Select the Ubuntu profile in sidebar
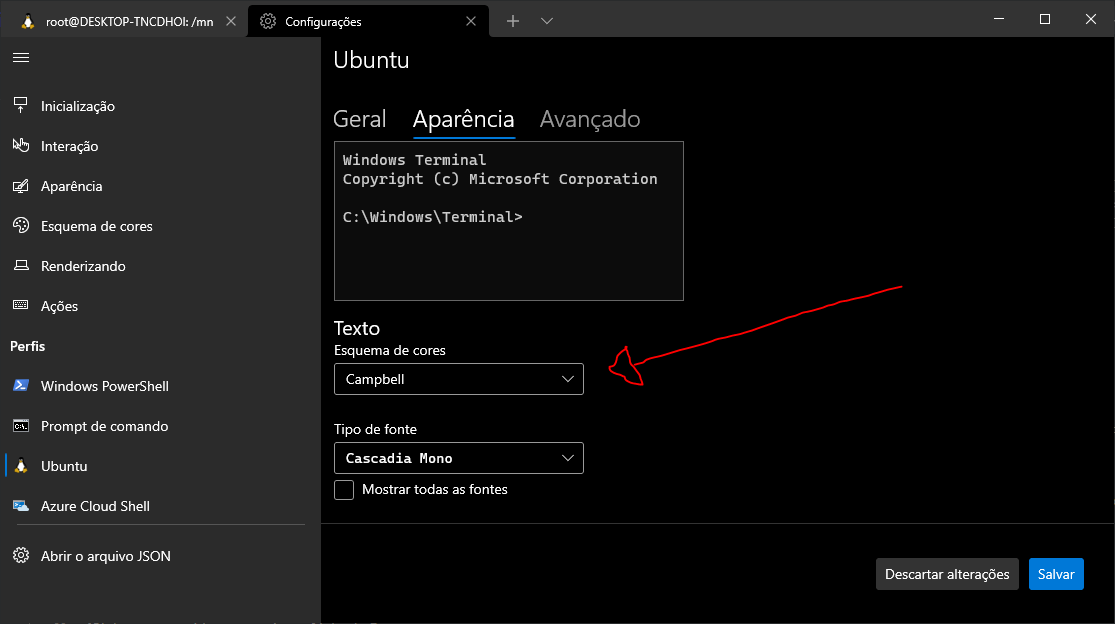This screenshot has width=1115, height=624. coord(160,466)
